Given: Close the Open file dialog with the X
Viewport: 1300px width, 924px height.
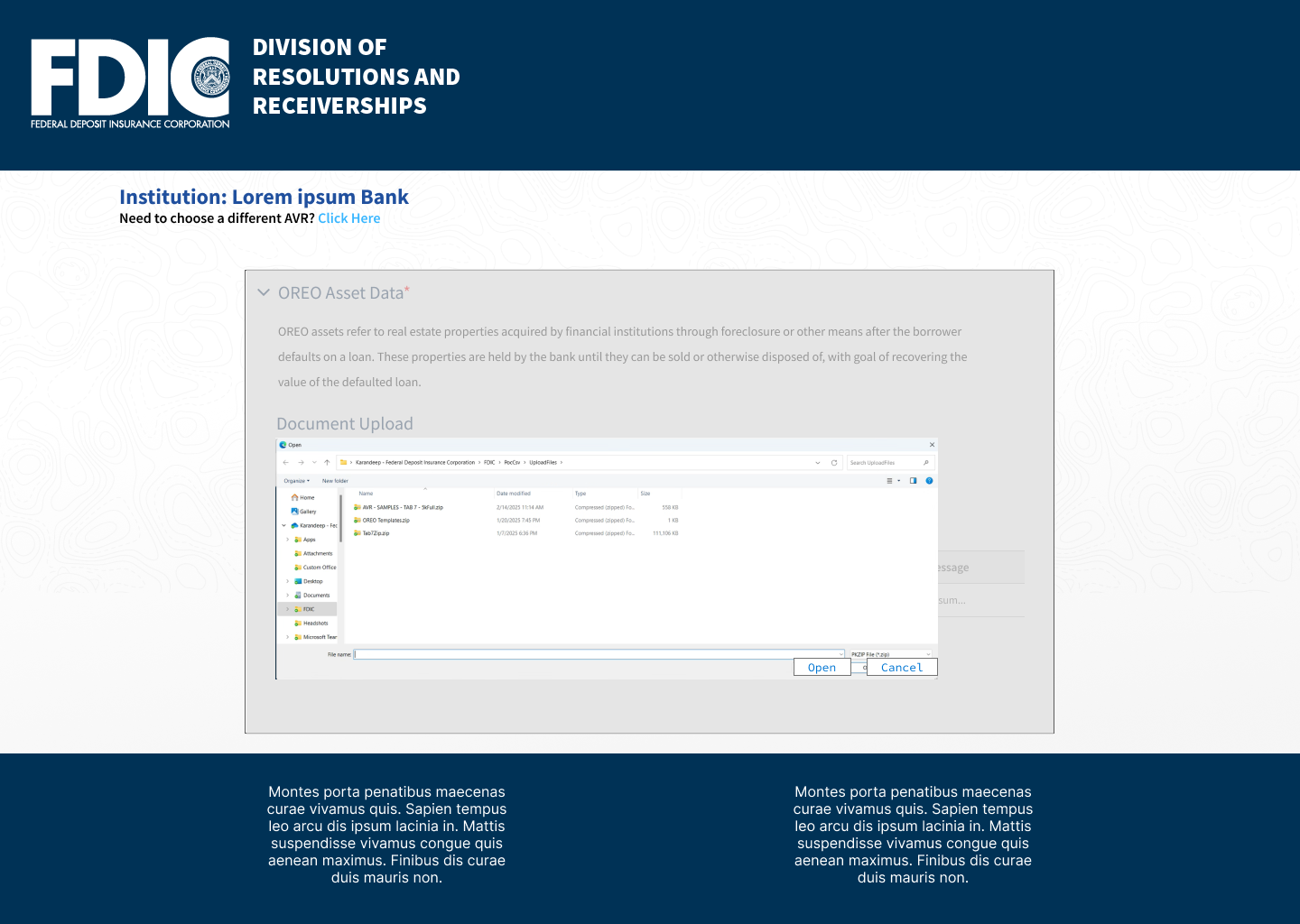Looking at the screenshot, I should [932, 445].
